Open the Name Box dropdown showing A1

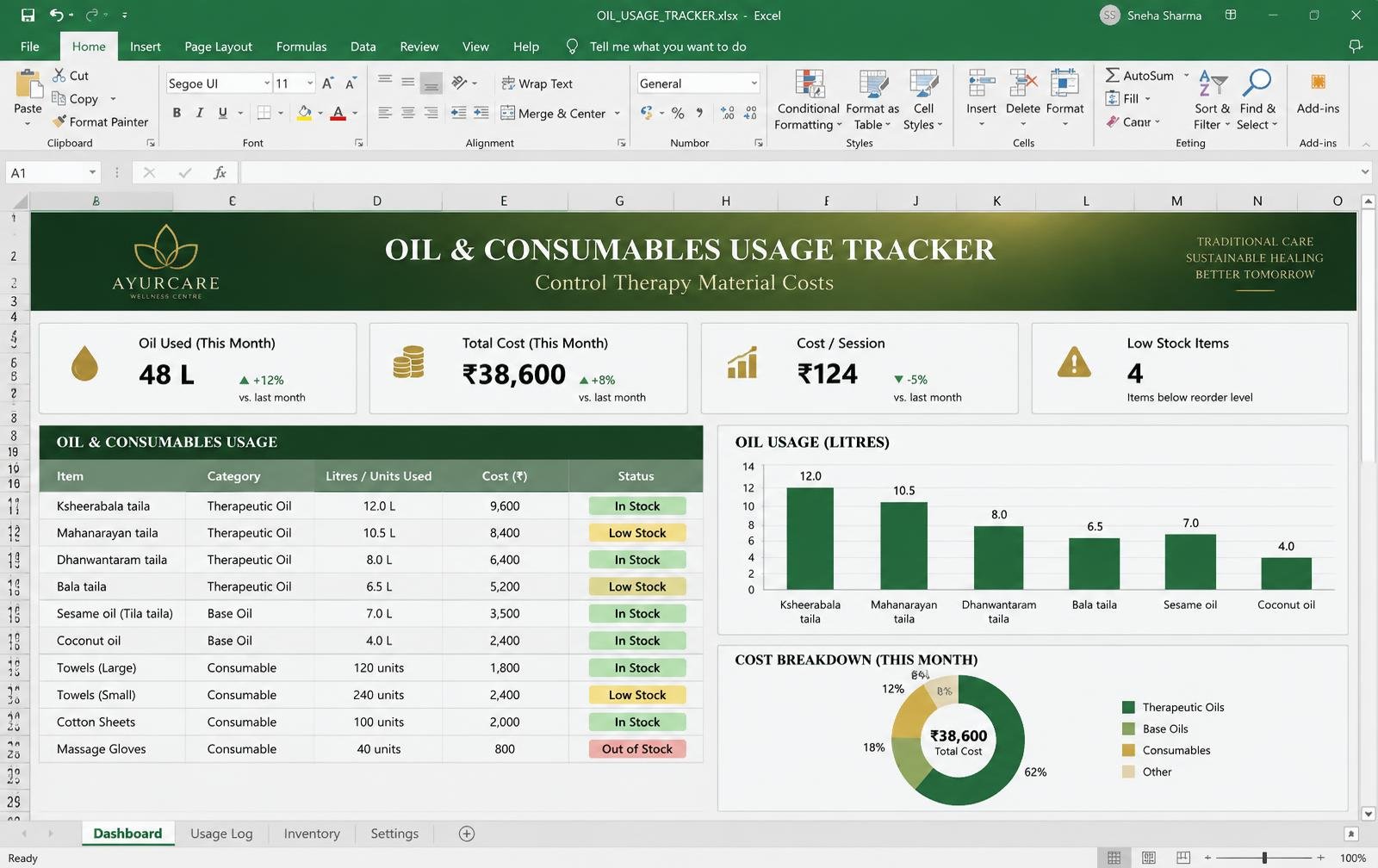click(92, 173)
